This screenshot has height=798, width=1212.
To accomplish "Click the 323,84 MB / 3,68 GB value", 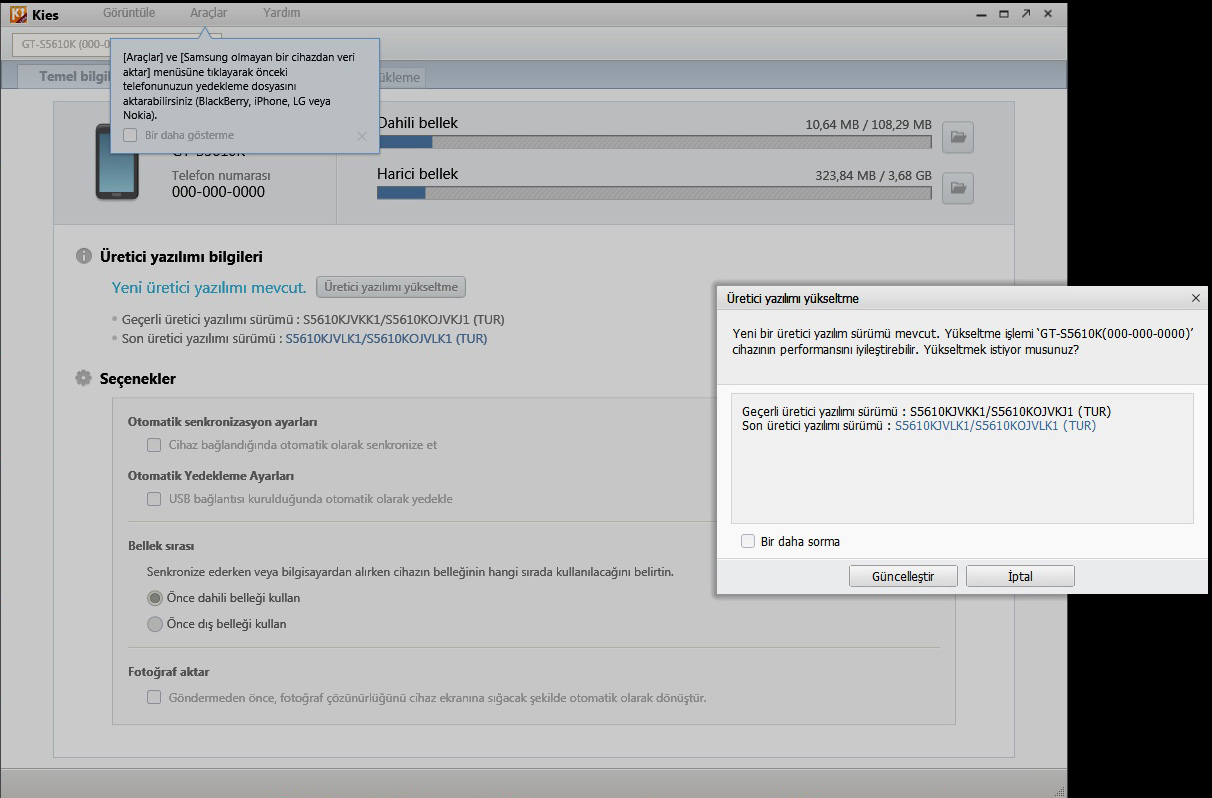I will pos(873,175).
